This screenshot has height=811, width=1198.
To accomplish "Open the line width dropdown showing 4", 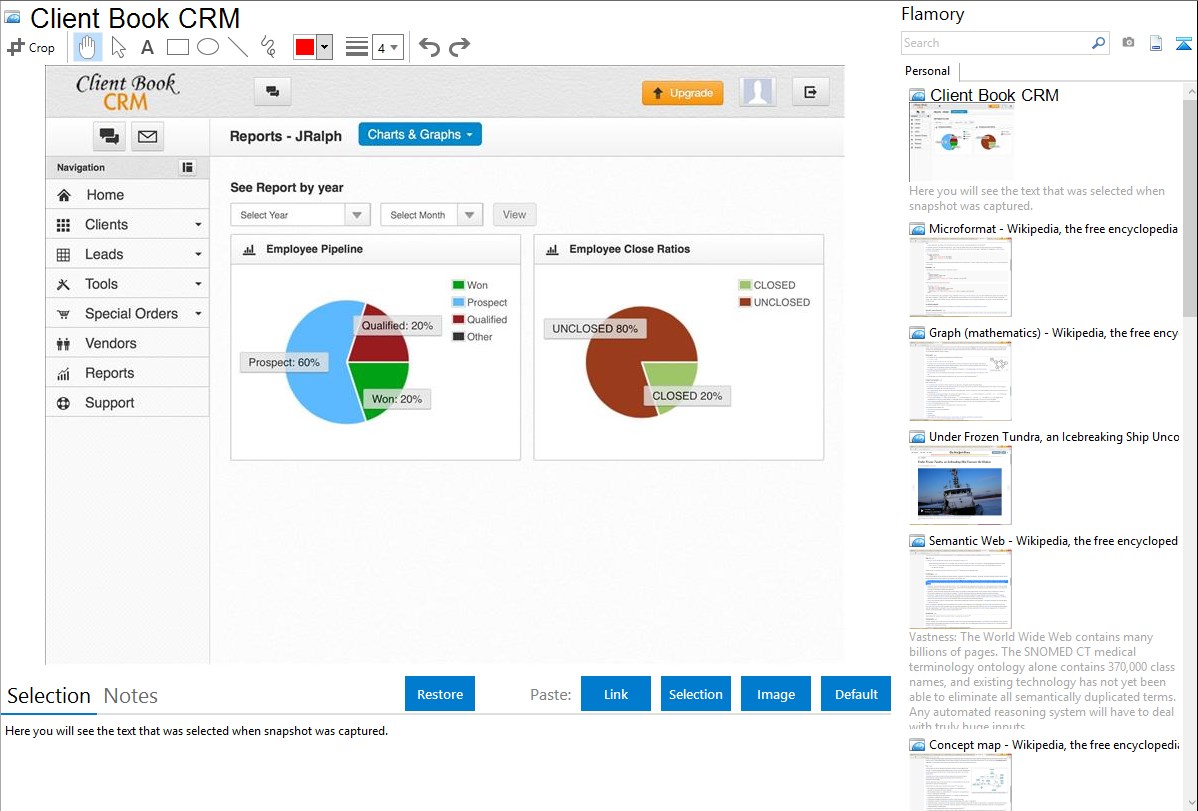I will 388,47.
